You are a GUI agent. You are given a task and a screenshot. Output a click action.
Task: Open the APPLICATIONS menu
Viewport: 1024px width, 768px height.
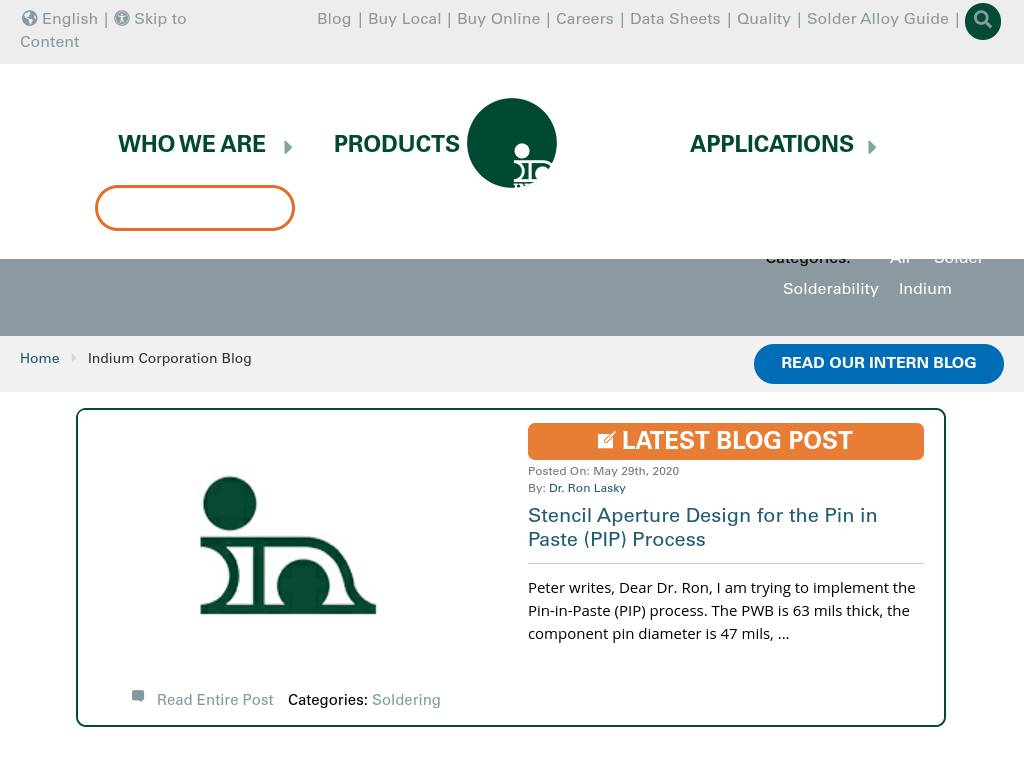772,144
